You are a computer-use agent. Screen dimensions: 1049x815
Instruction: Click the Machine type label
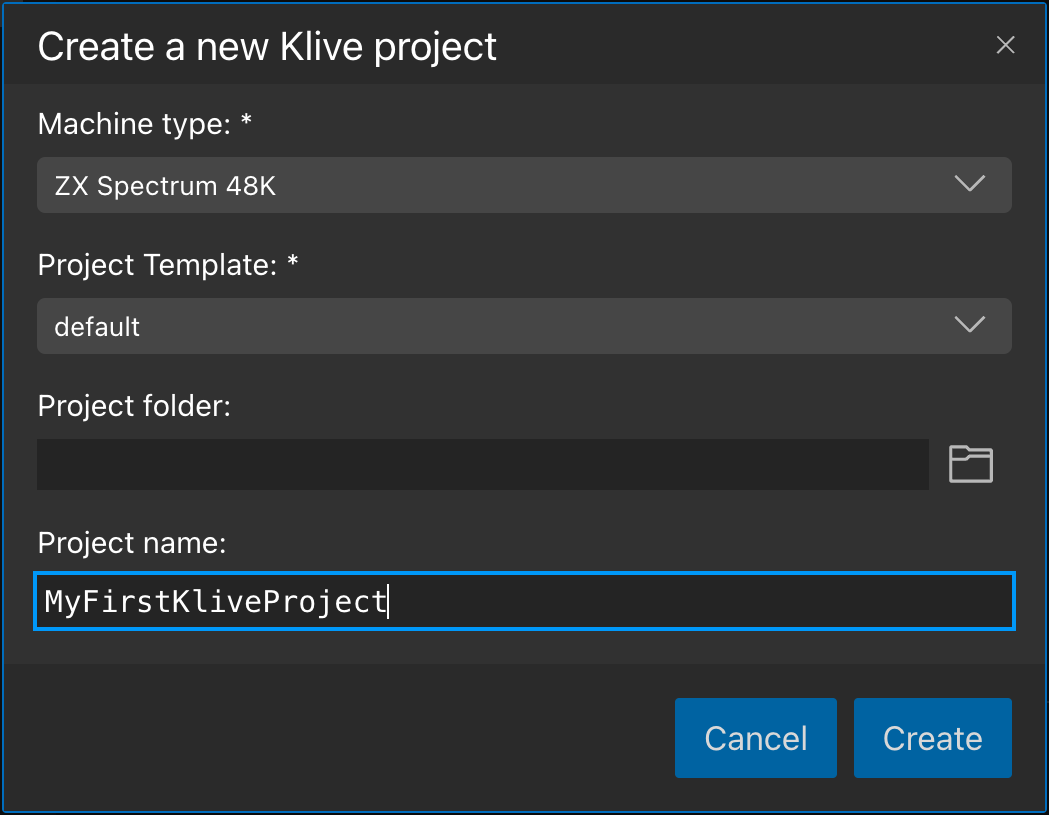[x=145, y=124]
